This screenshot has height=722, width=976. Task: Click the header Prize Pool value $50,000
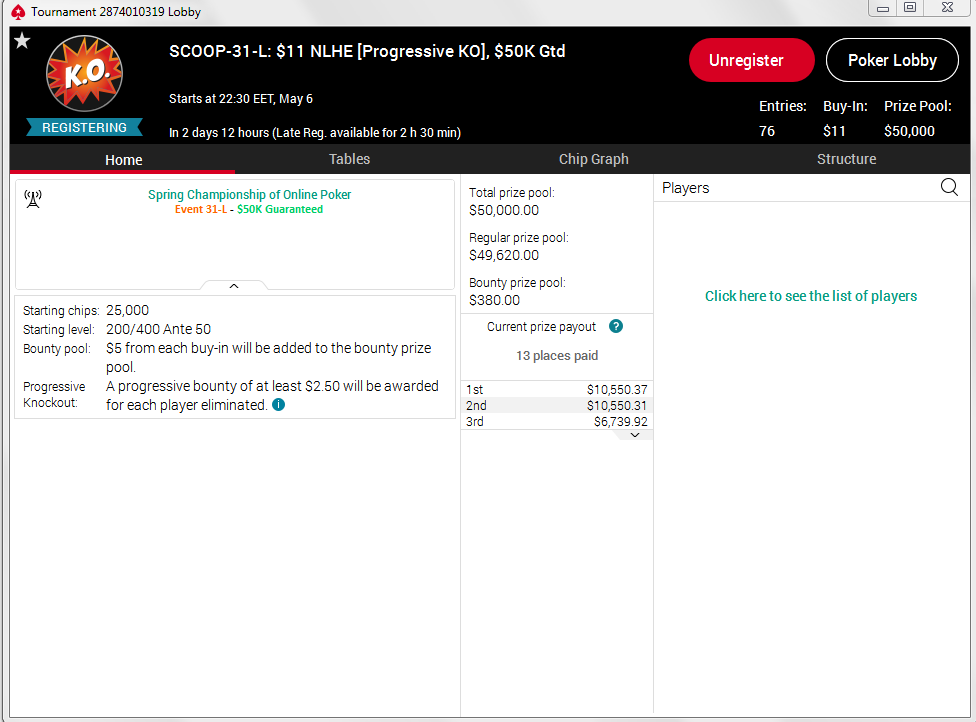pos(909,131)
